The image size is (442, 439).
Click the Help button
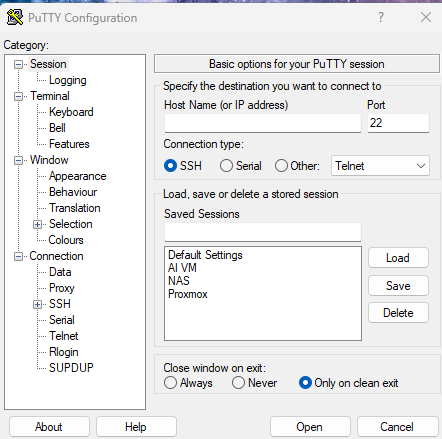pyautogui.click(x=136, y=427)
